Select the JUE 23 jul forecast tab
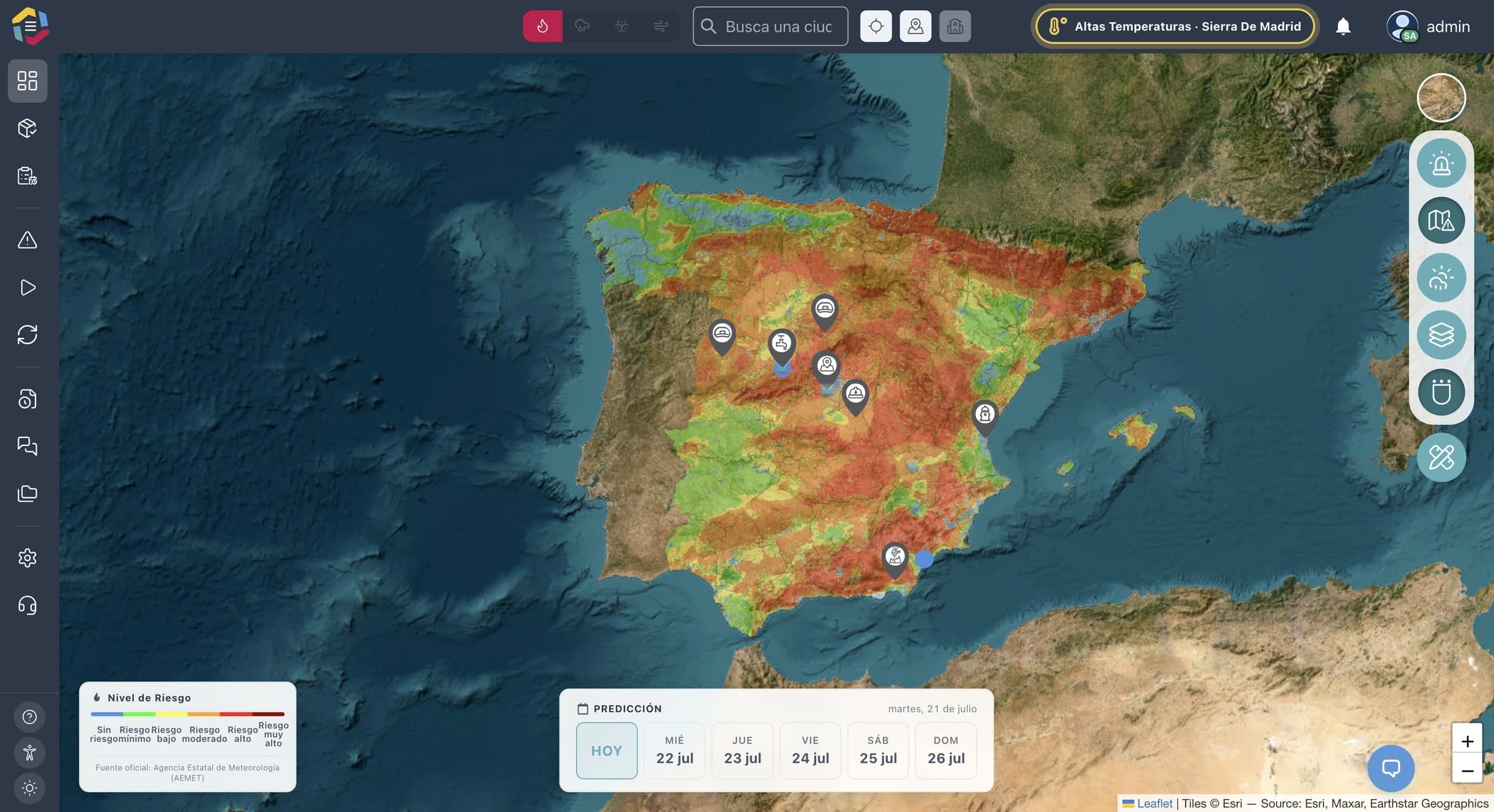Viewport: 1494px width, 812px height. 742,750
